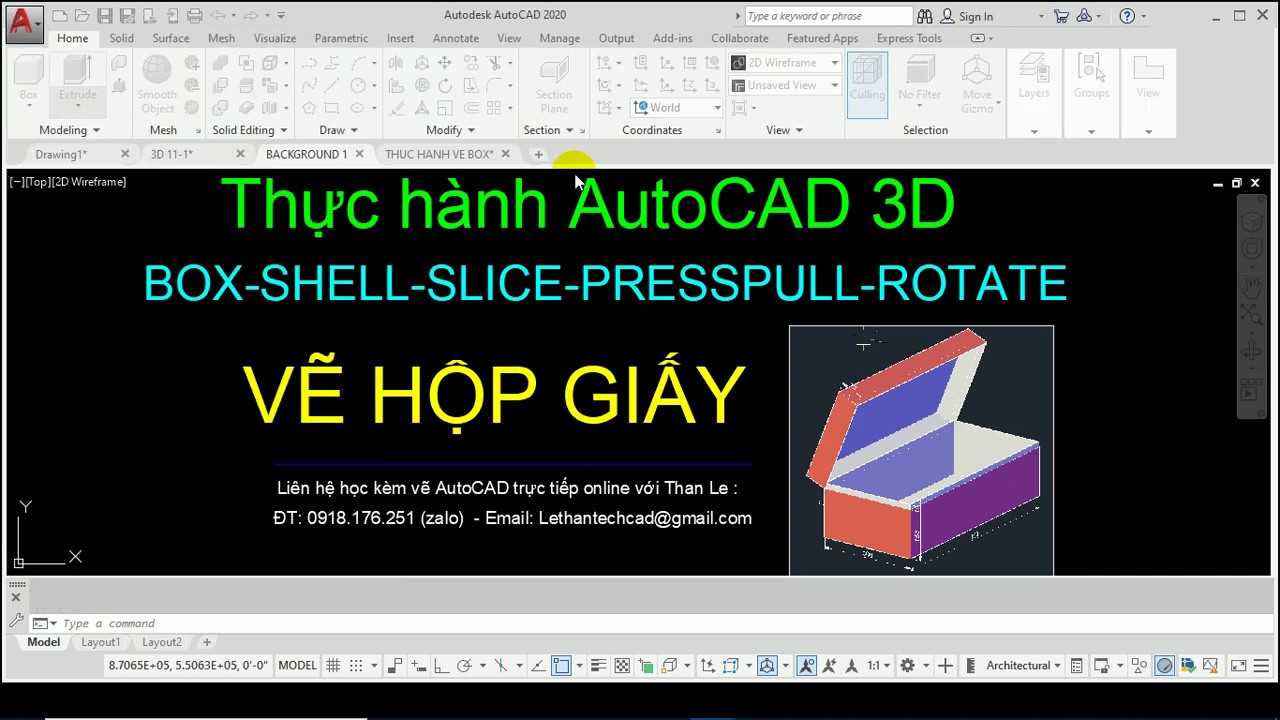Open the Visualize ribbon tab
The image size is (1280, 720).
[x=275, y=38]
